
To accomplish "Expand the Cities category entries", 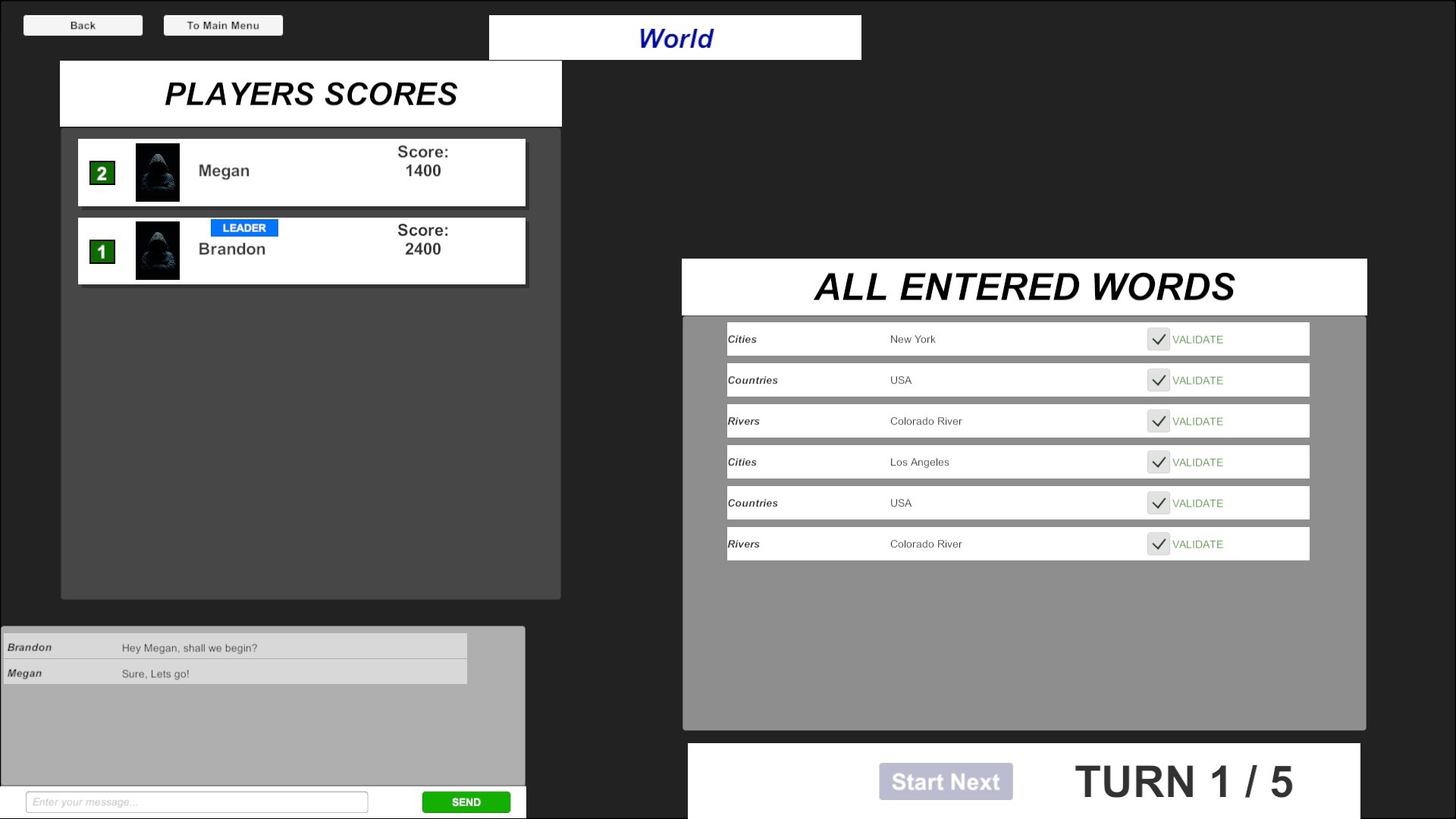I will (x=742, y=339).
